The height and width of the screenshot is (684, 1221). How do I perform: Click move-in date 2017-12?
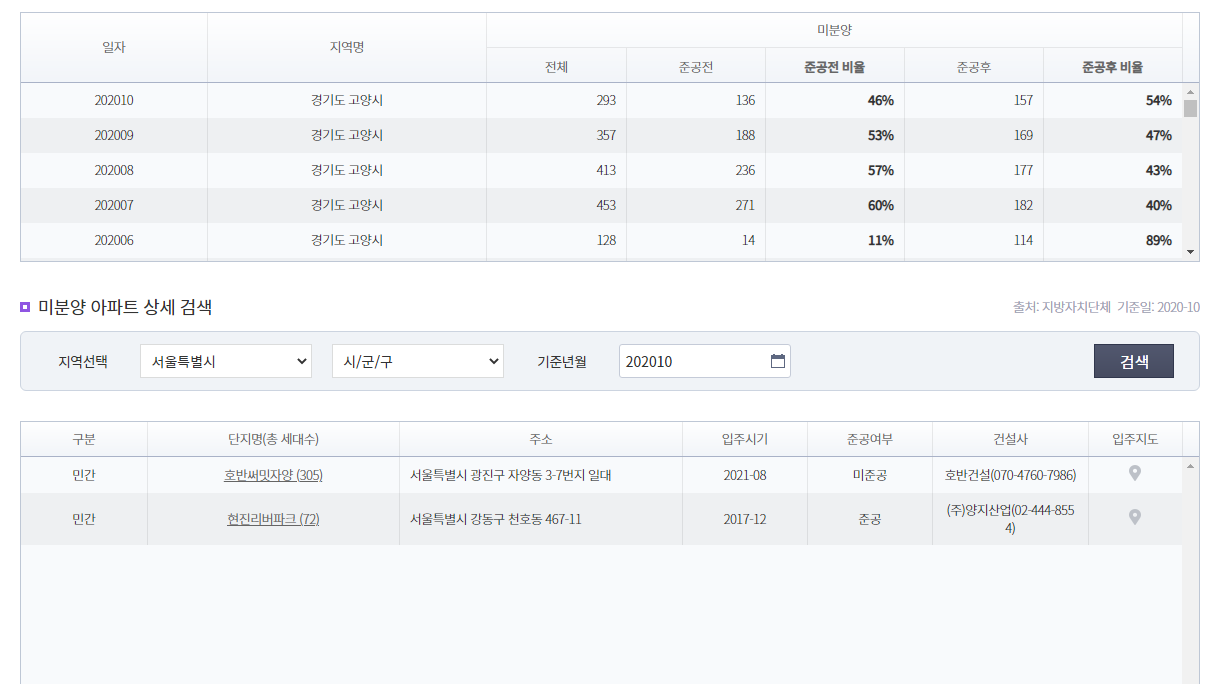(x=745, y=520)
